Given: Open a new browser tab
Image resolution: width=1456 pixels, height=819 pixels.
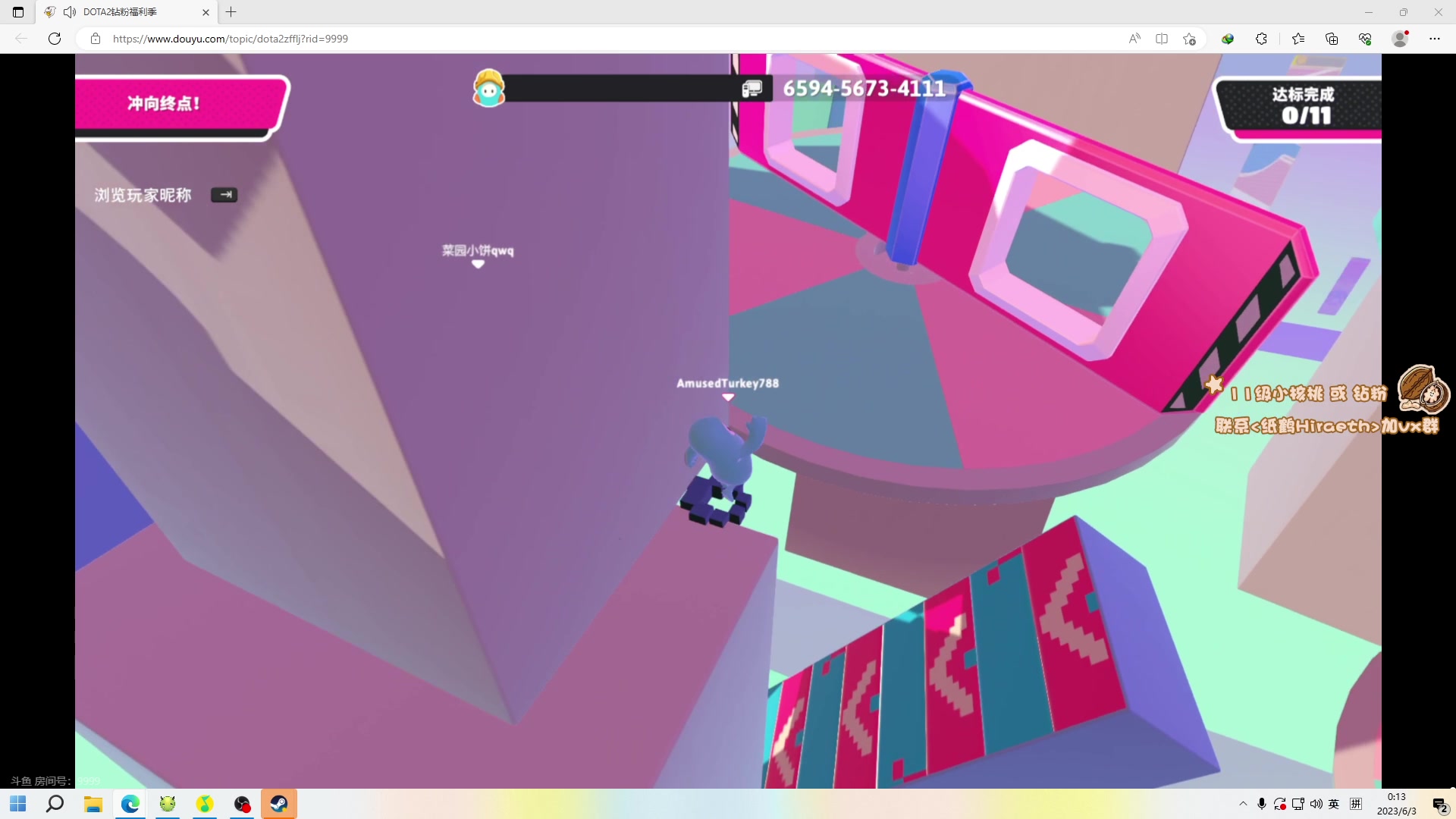Looking at the screenshot, I should pyautogui.click(x=231, y=12).
